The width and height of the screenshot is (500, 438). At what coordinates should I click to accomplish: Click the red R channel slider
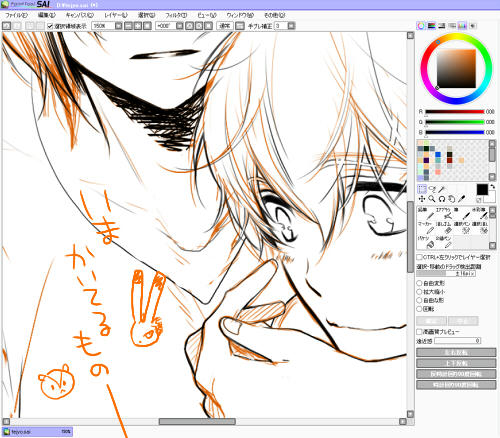[x=454, y=112]
